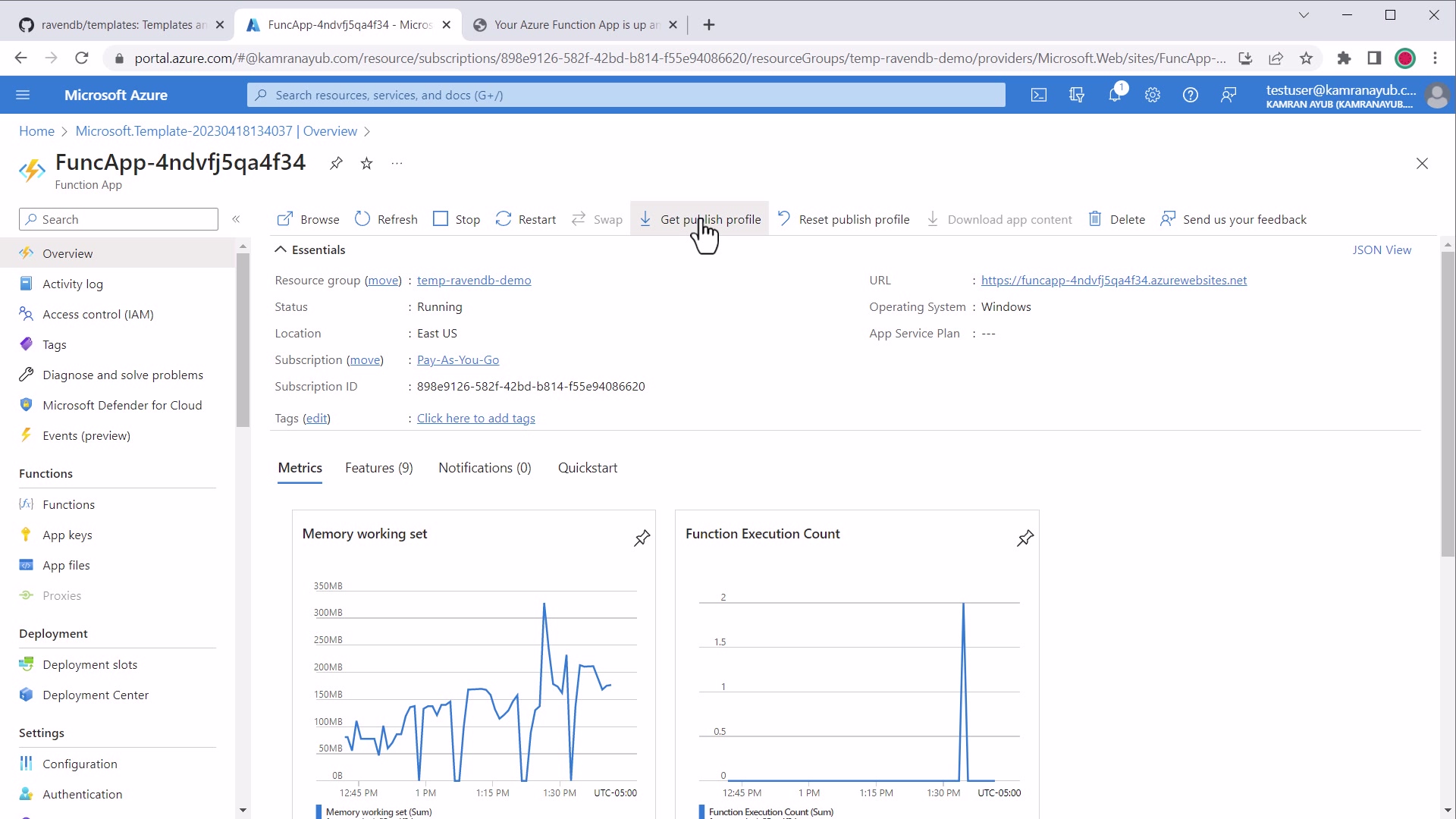Open Cloud Shell from the top bar
Image resolution: width=1456 pixels, height=819 pixels.
click(1039, 95)
